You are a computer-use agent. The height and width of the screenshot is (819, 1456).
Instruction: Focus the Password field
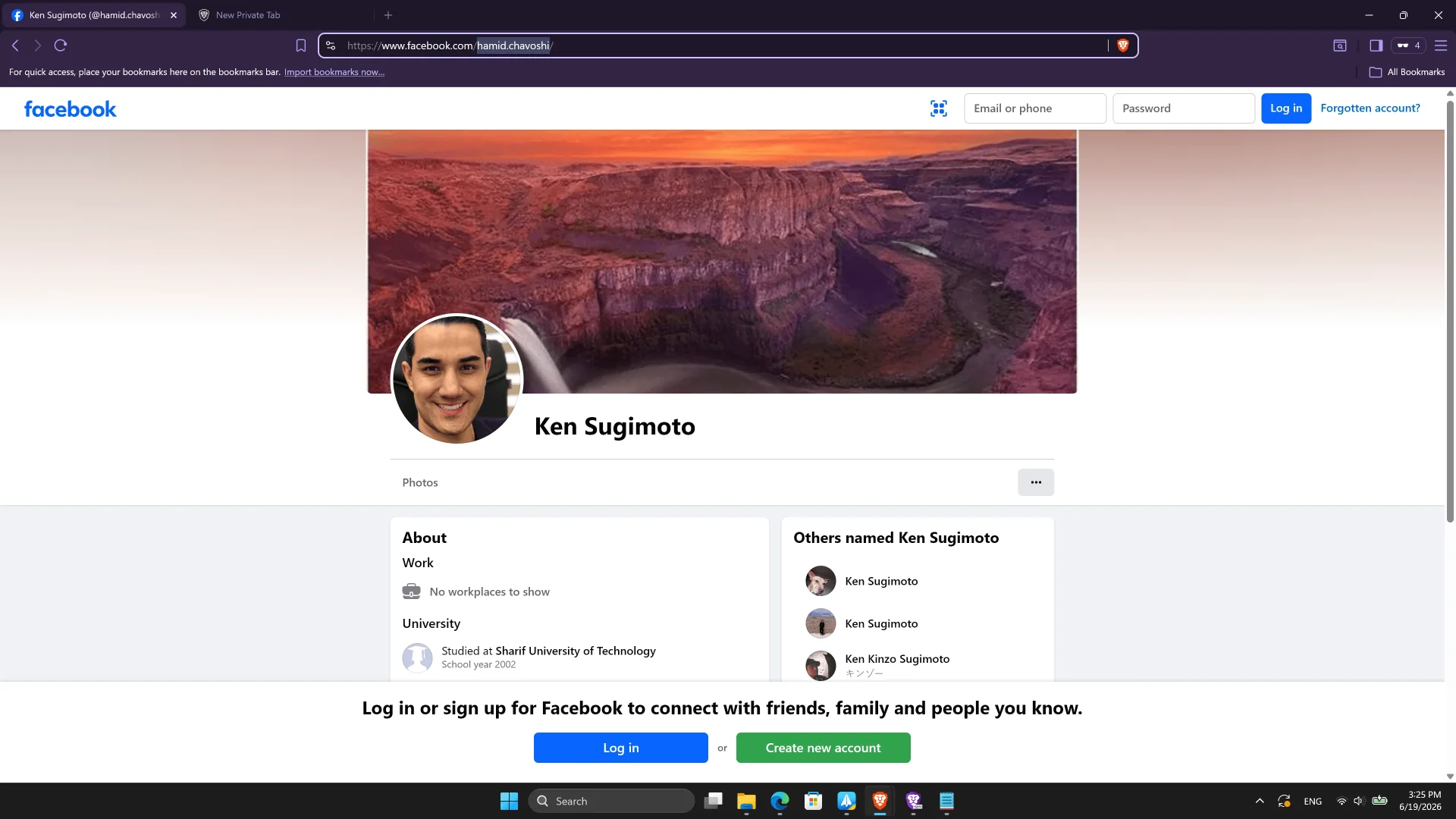(1184, 108)
